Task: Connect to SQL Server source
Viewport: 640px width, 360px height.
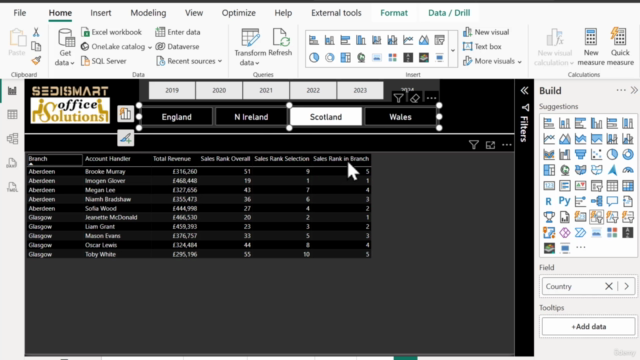Action: (x=104, y=61)
